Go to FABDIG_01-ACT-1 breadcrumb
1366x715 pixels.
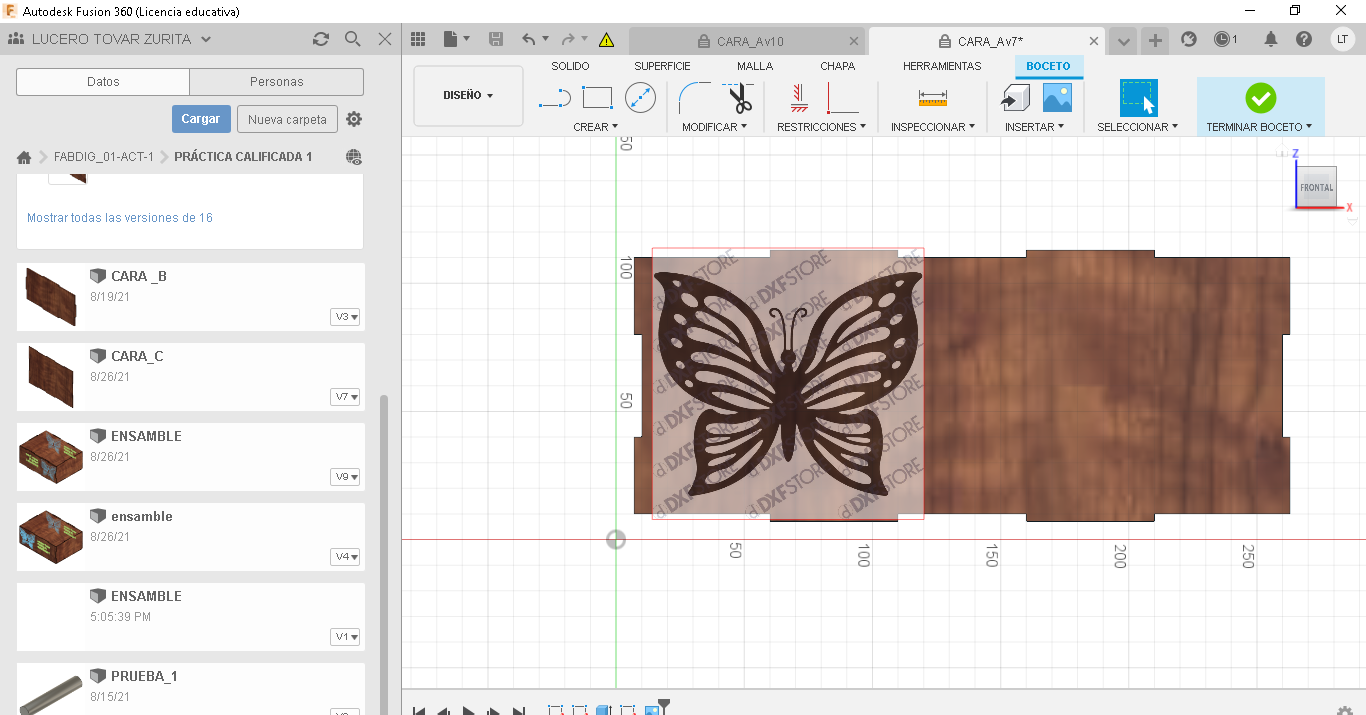(104, 157)
